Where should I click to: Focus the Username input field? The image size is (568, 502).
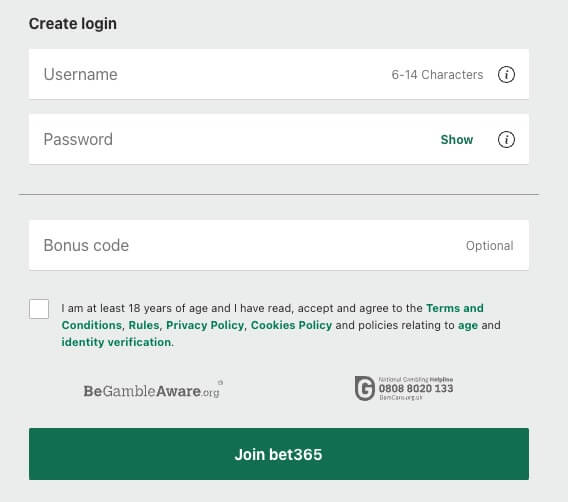tap(279, 74)
